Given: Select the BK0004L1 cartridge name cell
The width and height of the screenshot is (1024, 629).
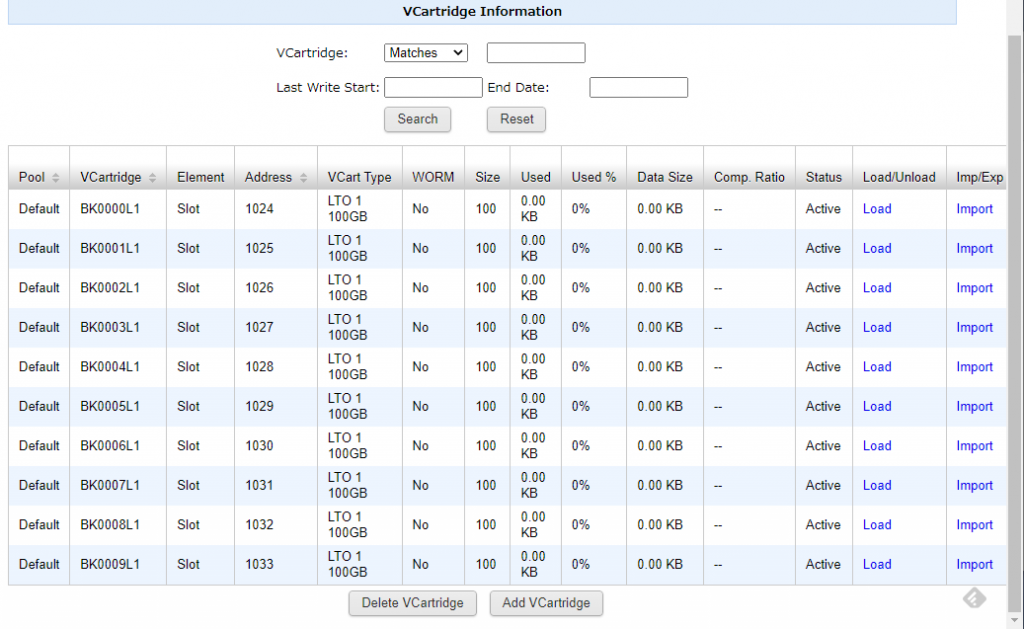Looking at the screenshot, I should pos(110,367).
